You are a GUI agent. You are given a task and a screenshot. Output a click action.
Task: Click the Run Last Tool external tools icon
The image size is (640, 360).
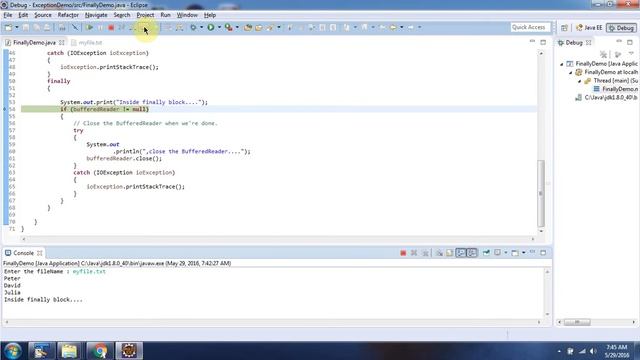click(229, 27)
